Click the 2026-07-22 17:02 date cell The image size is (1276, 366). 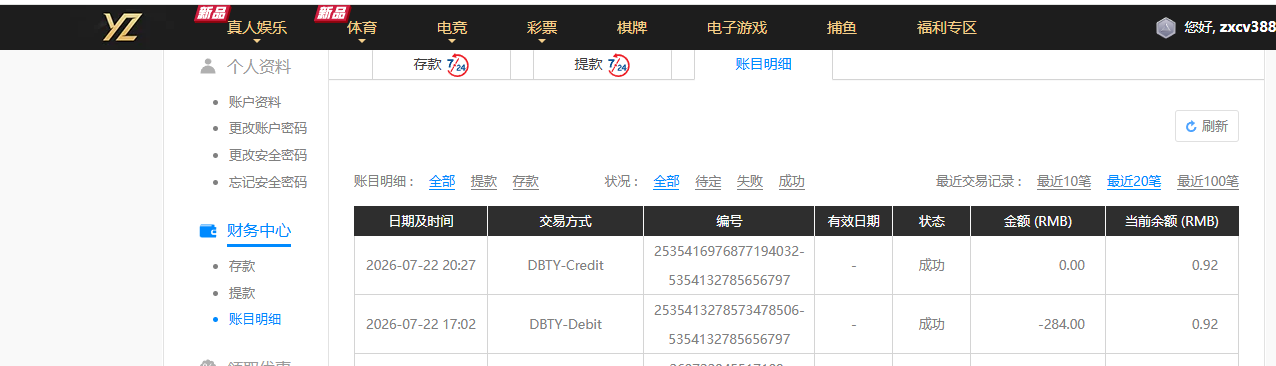point(421,324)
